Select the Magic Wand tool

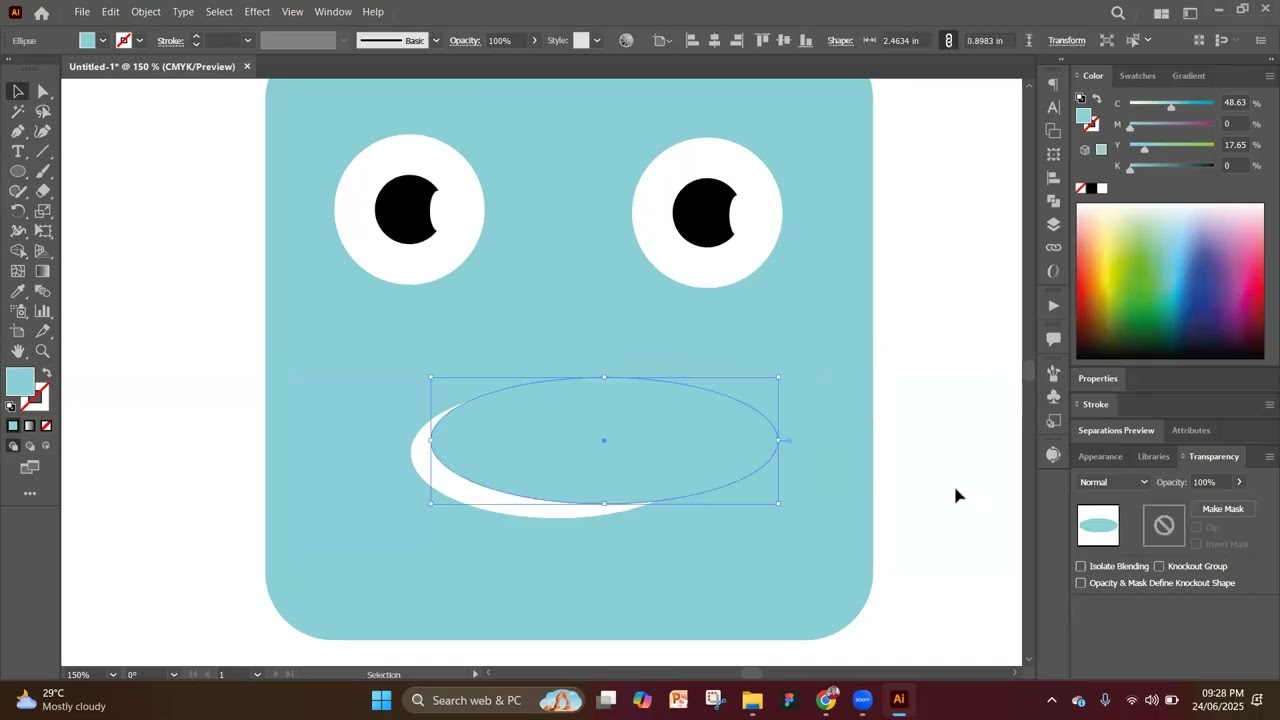pos(18,111)
